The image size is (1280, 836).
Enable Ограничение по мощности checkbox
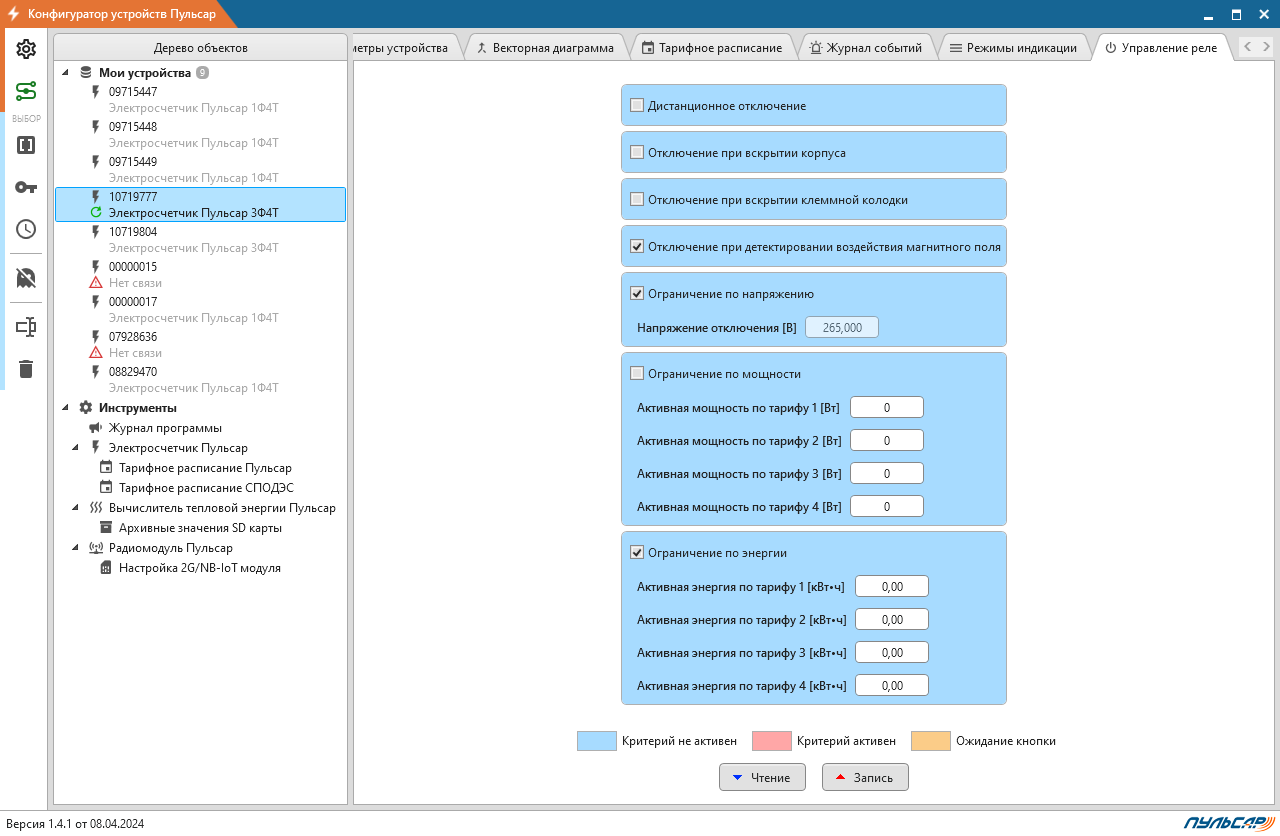637,373
